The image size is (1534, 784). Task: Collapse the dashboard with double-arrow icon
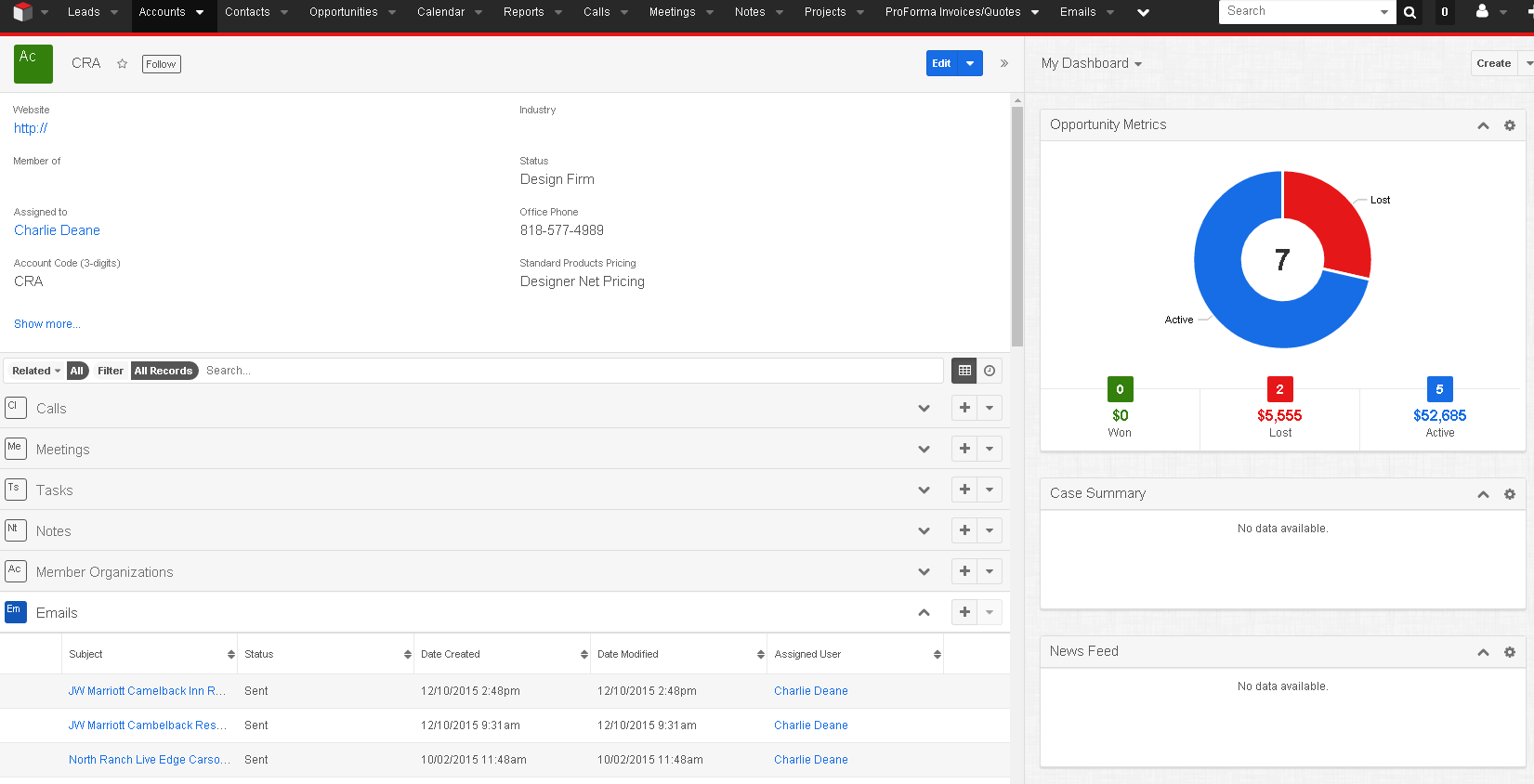tap(1004, 63)
